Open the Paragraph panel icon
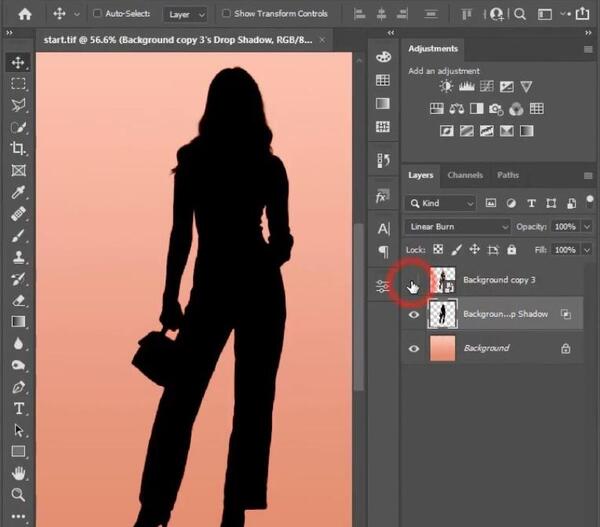The image size is (600, 527). (383, 251)
